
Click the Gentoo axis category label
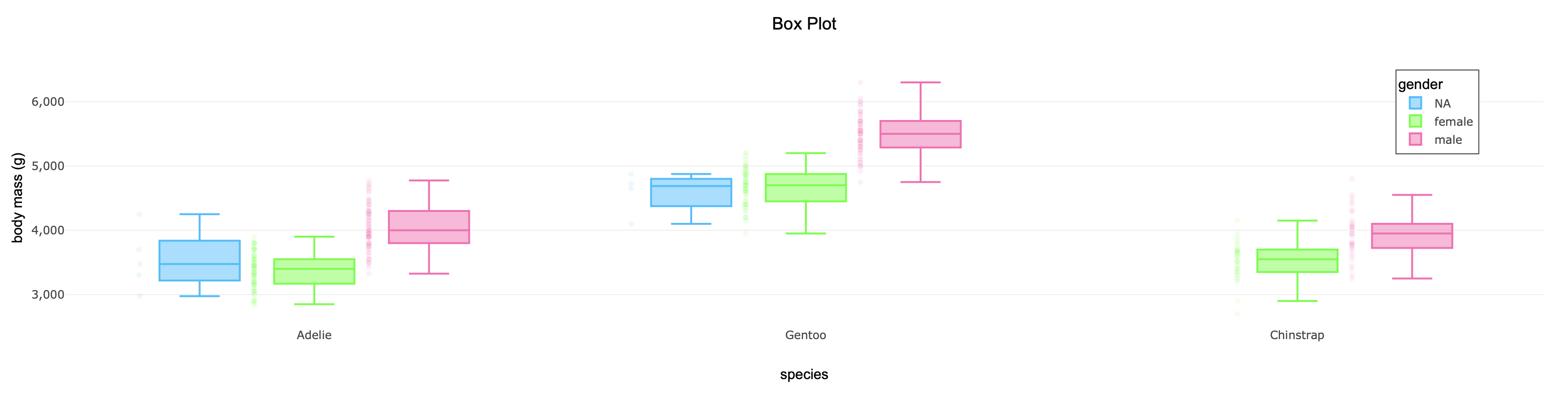(x=805, y=335)
